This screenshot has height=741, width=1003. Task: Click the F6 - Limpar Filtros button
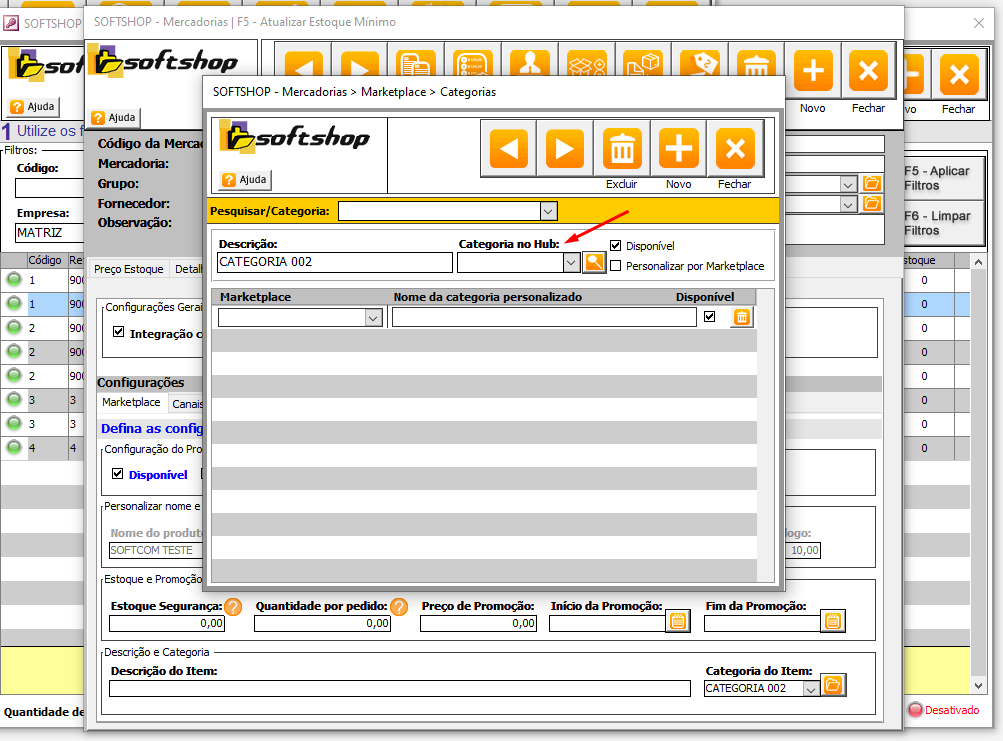coord(935,223)
